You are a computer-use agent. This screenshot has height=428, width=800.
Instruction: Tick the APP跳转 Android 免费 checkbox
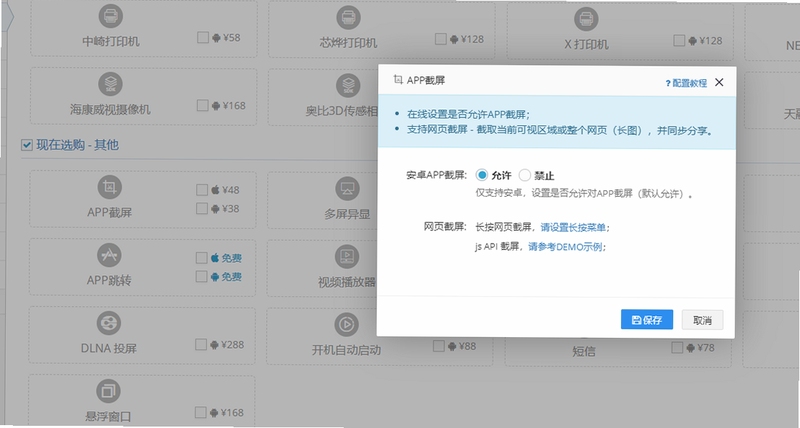pos(202,276)
